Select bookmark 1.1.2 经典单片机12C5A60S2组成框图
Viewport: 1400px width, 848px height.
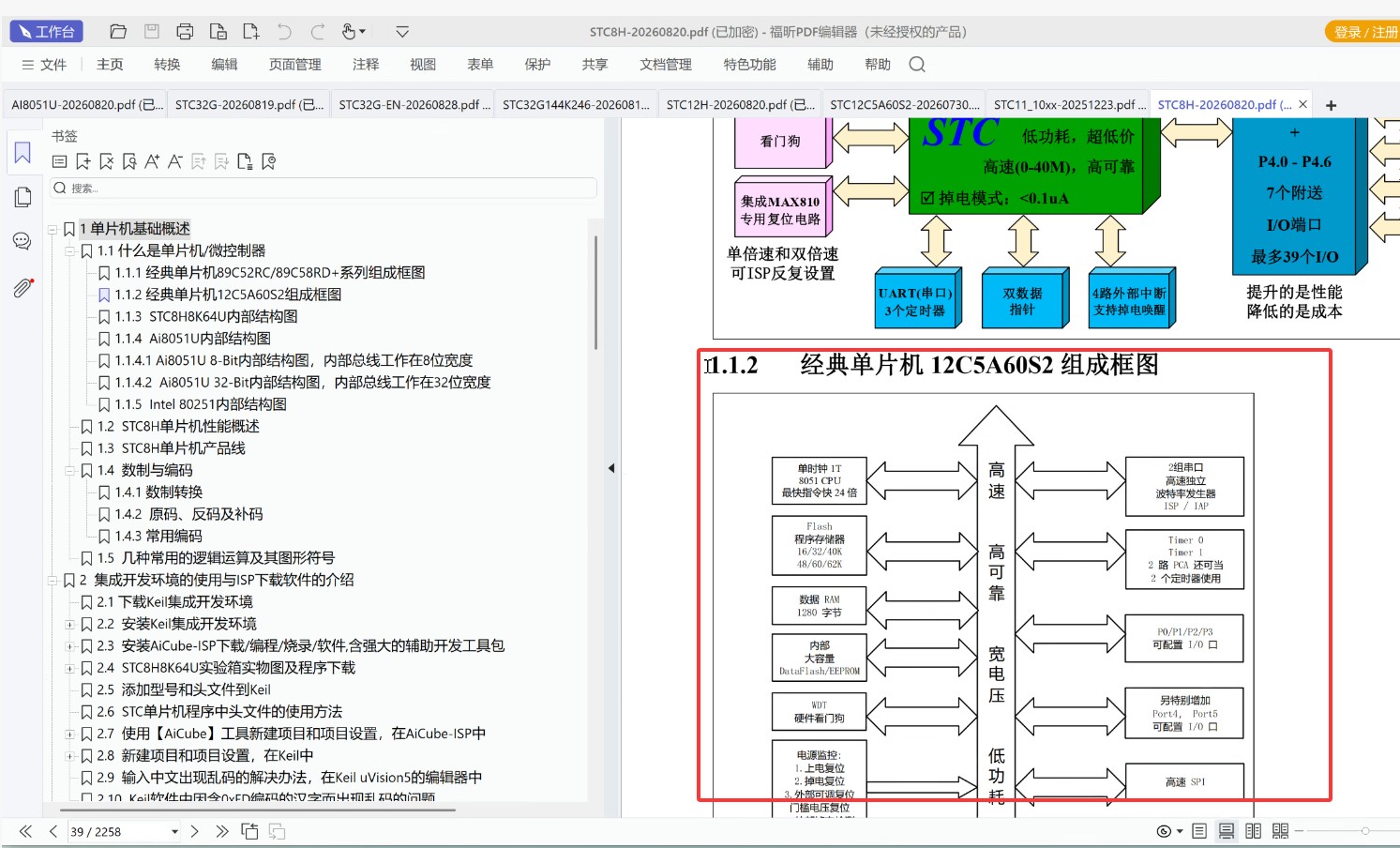click(229, 295)
